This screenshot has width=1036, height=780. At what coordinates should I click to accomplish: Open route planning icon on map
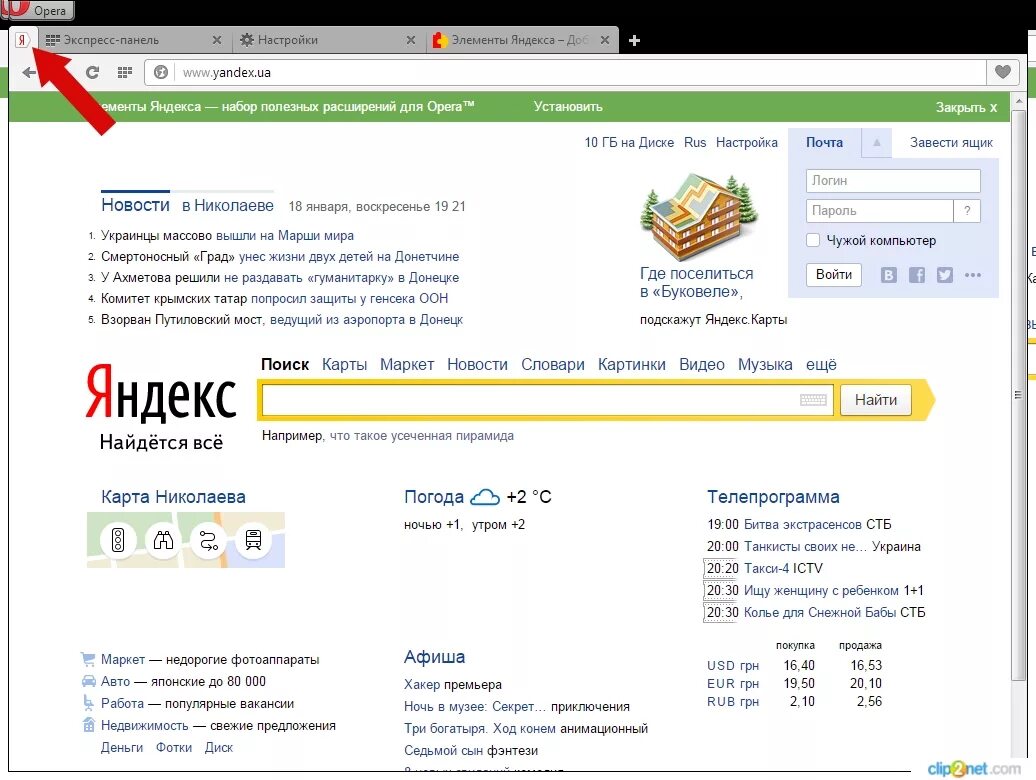tap(209, 540)
